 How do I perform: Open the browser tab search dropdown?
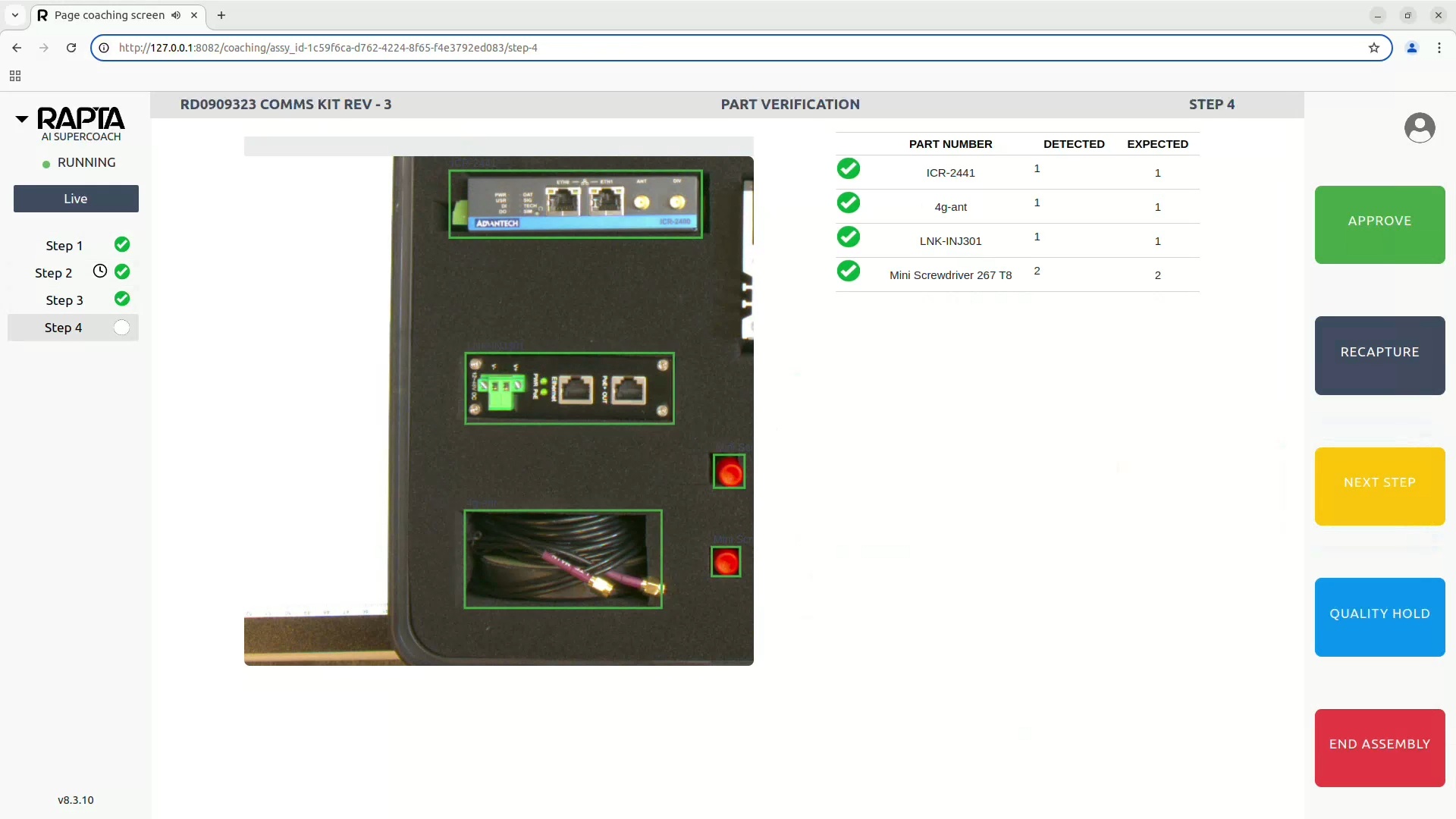(x=14, y=15)
